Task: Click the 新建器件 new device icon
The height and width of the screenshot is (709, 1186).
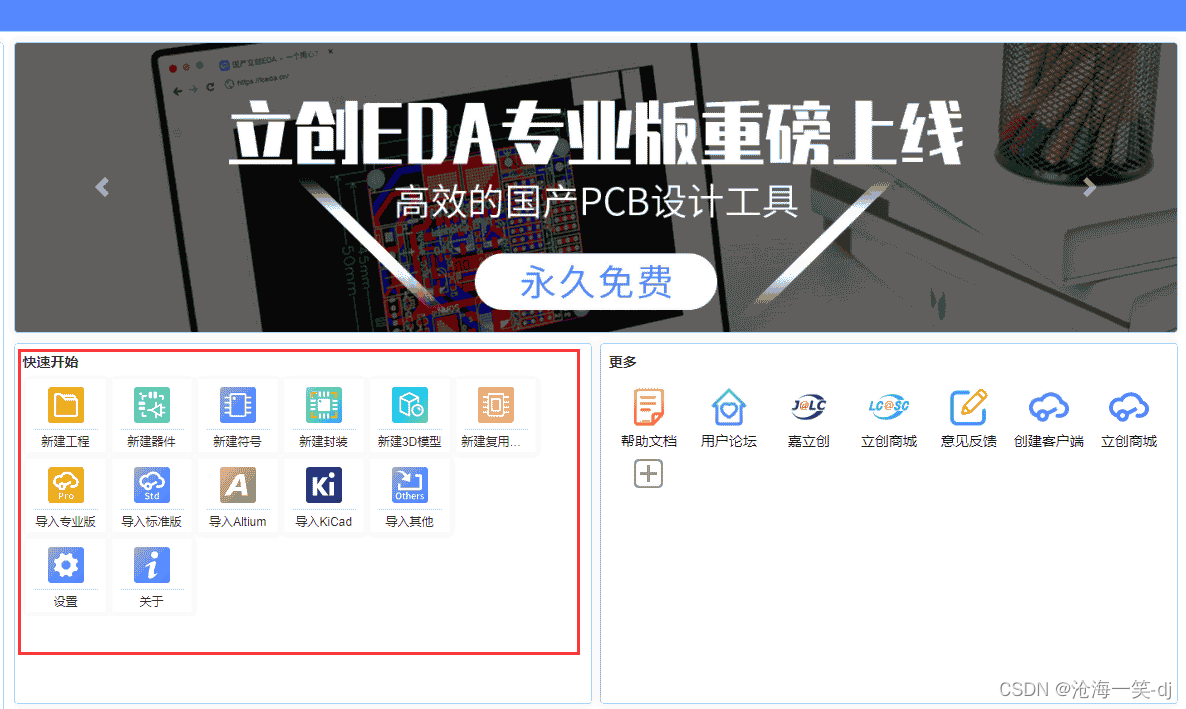Action: [x=151, y=405]
